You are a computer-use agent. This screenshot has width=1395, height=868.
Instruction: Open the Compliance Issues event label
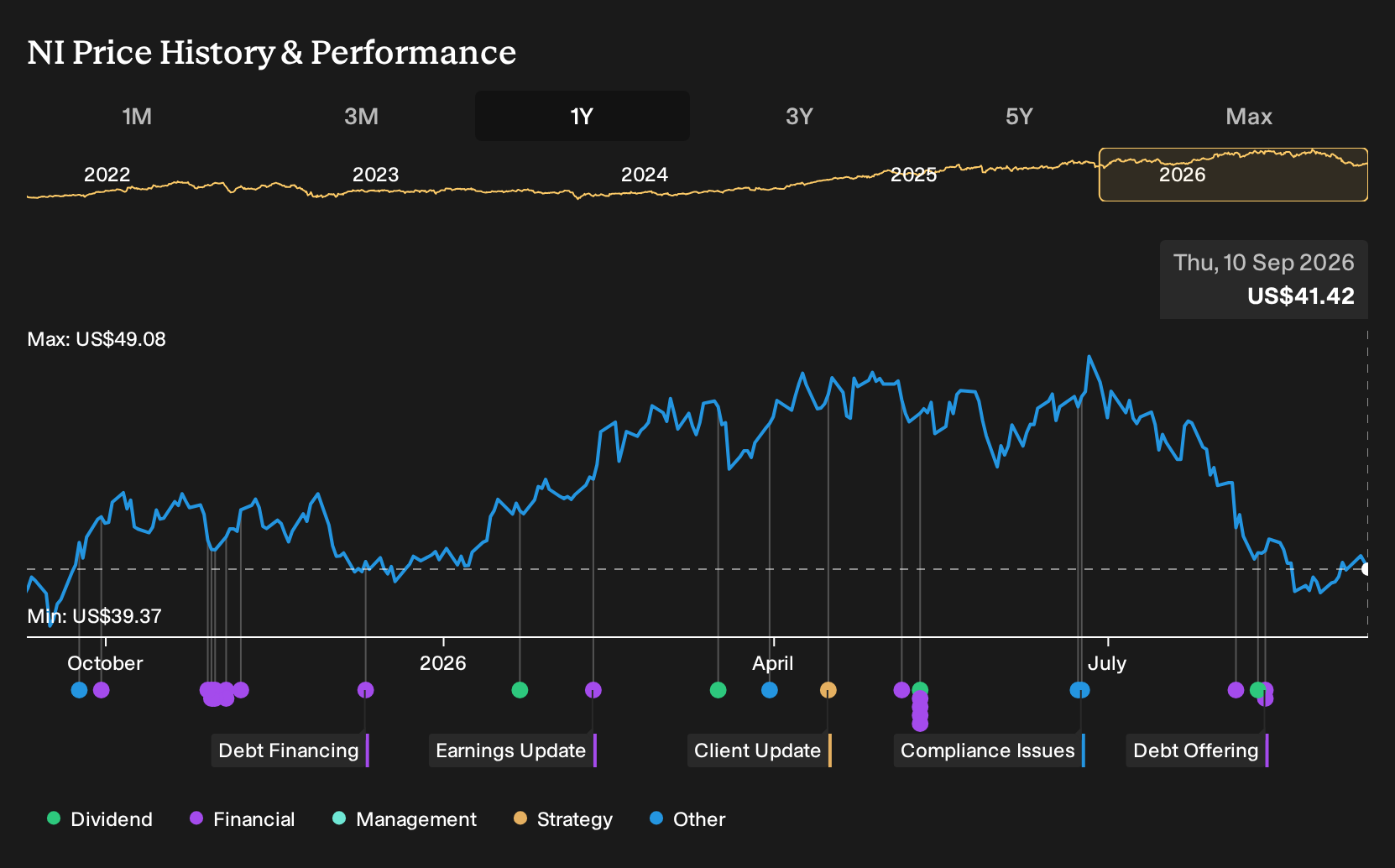(989, 750)
